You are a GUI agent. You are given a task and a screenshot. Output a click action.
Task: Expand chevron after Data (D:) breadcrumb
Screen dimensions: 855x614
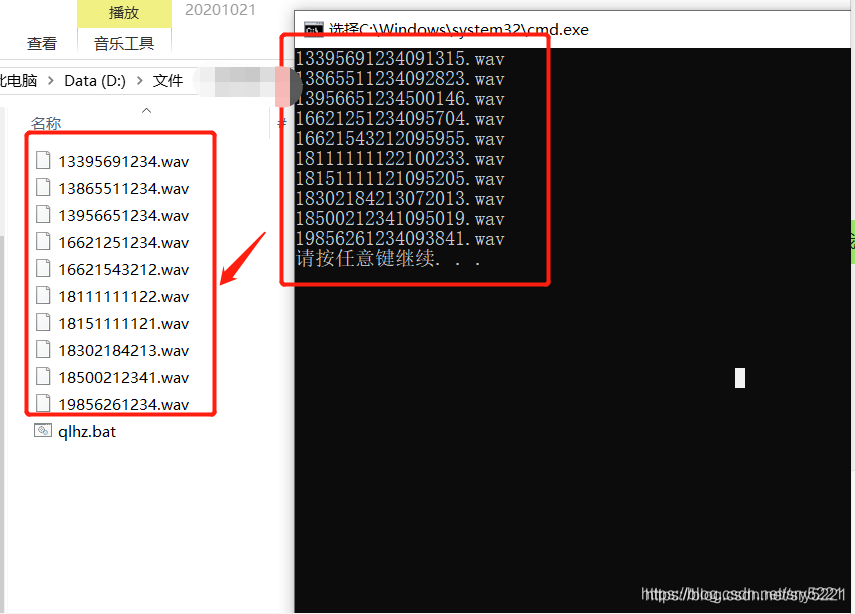[140, 81]
